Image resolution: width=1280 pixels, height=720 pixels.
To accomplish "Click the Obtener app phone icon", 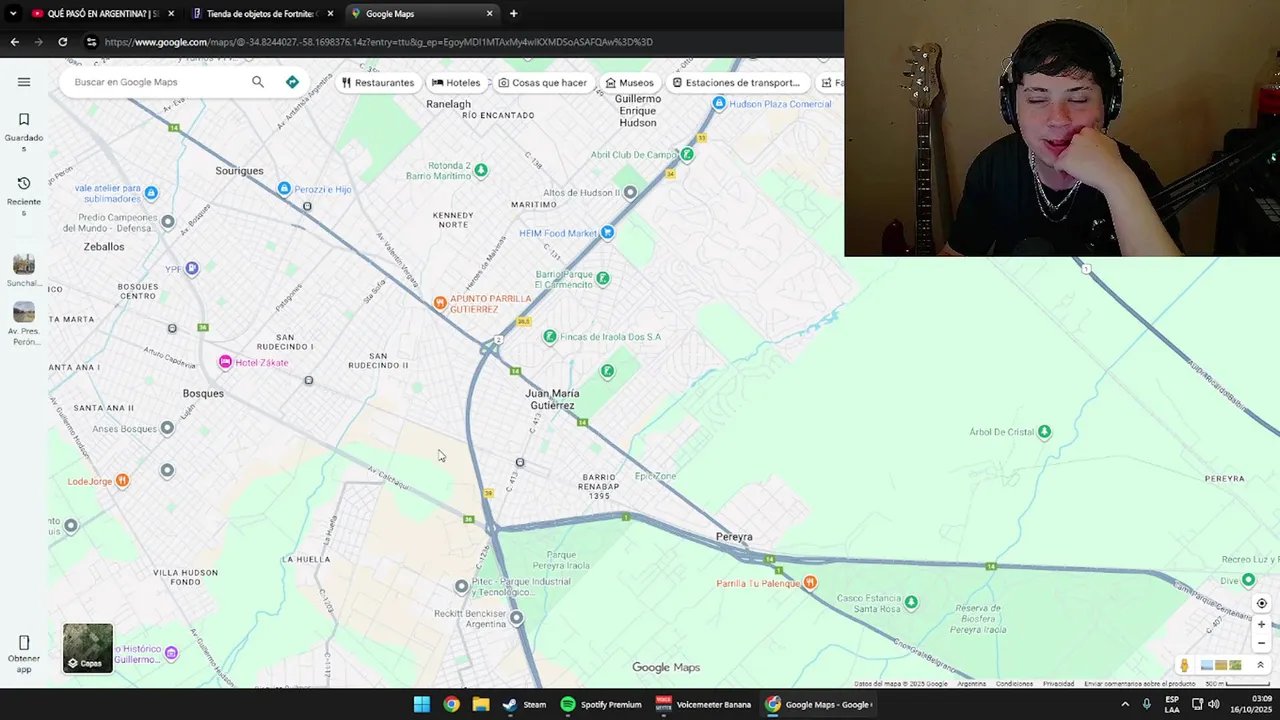I will click(x=24, y=643).
